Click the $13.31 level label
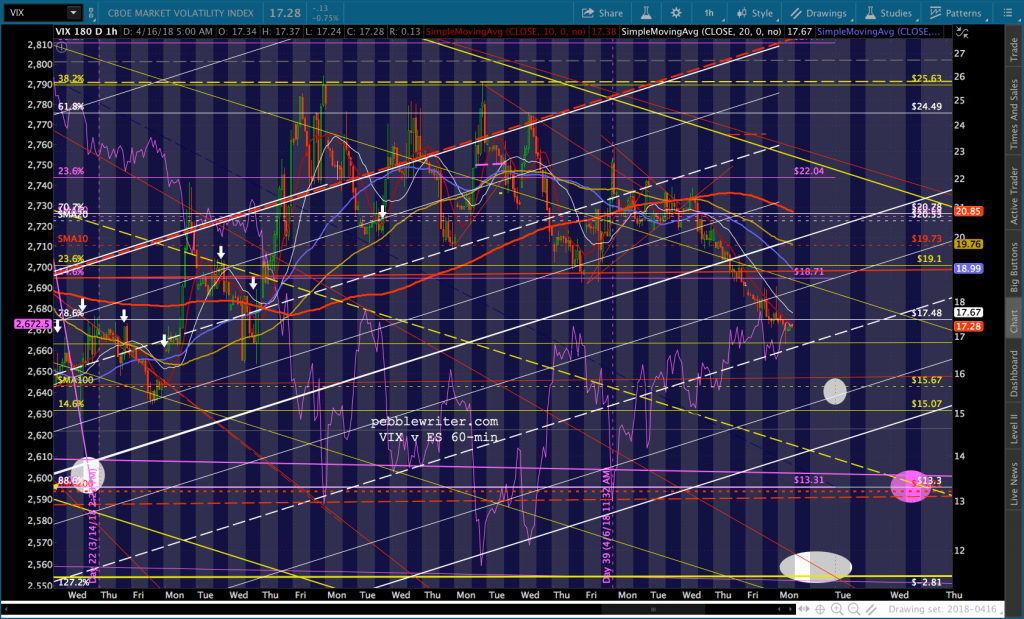The image size is (1024, 619). coord(809,480)
